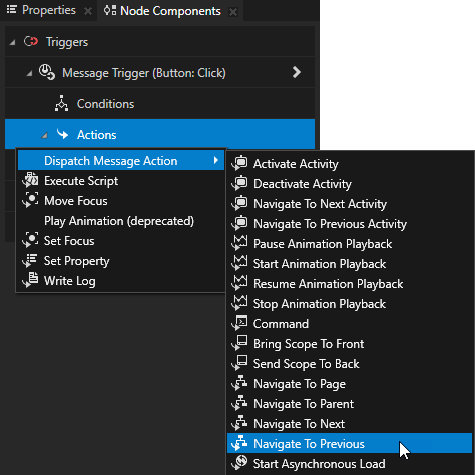Select the Command action
The image size is (475, 475).
tap(349, 324)
